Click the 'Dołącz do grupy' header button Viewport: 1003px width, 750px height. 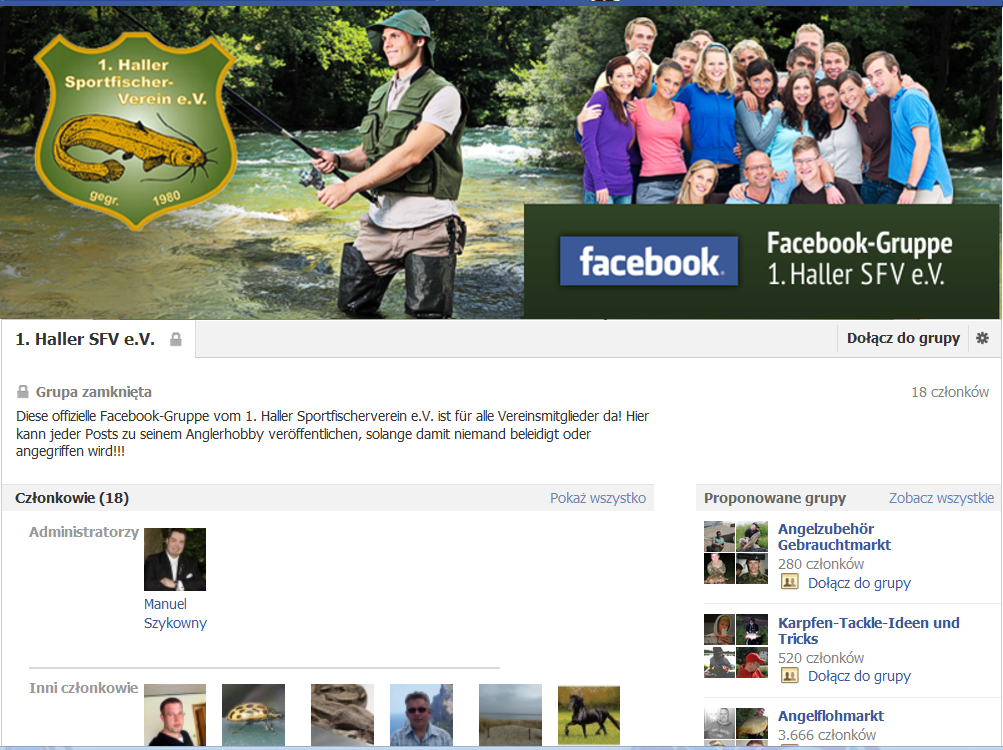pos(903,338)
